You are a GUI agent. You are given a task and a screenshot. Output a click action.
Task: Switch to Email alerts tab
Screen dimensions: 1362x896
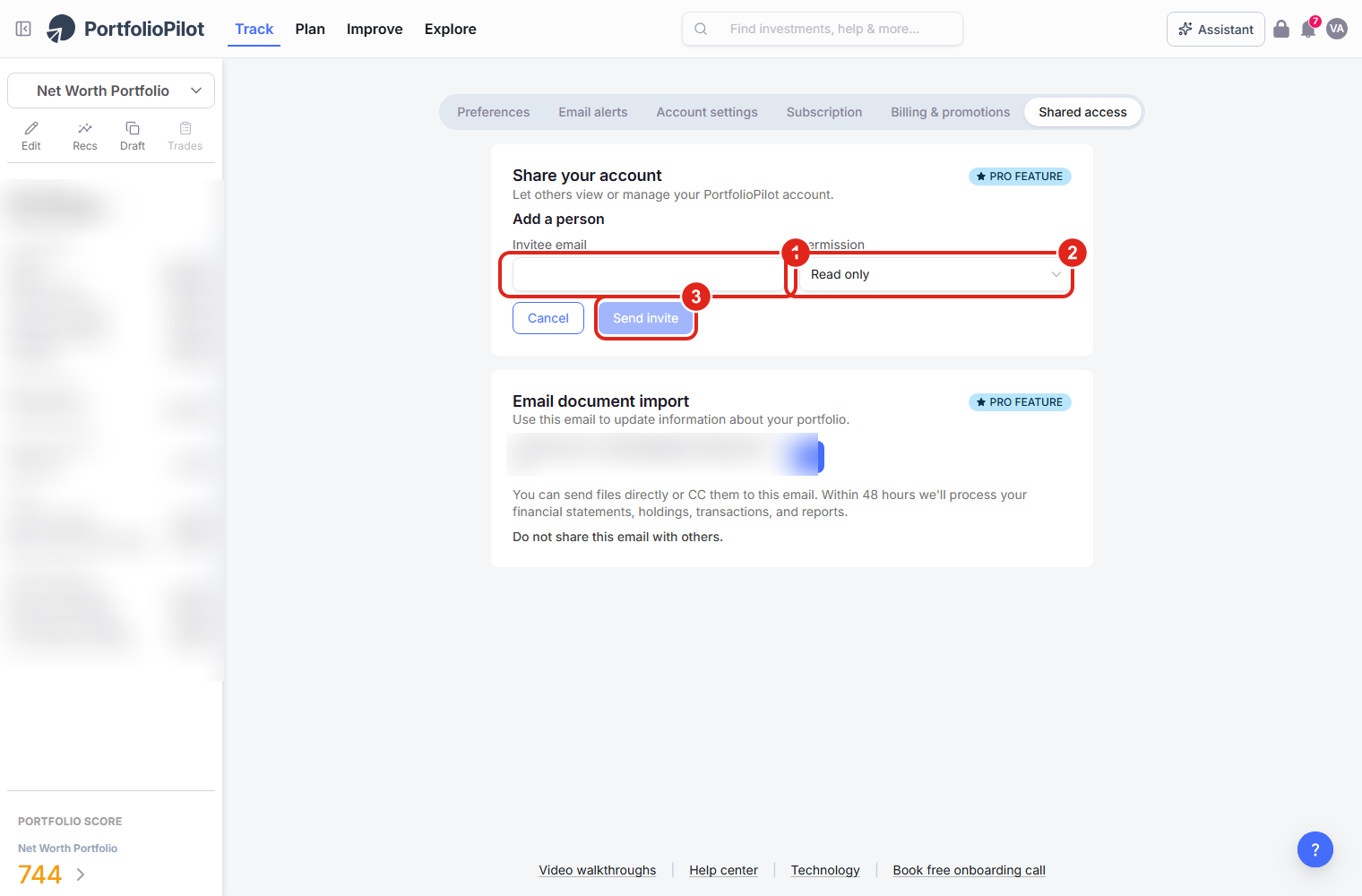(593, 112)
